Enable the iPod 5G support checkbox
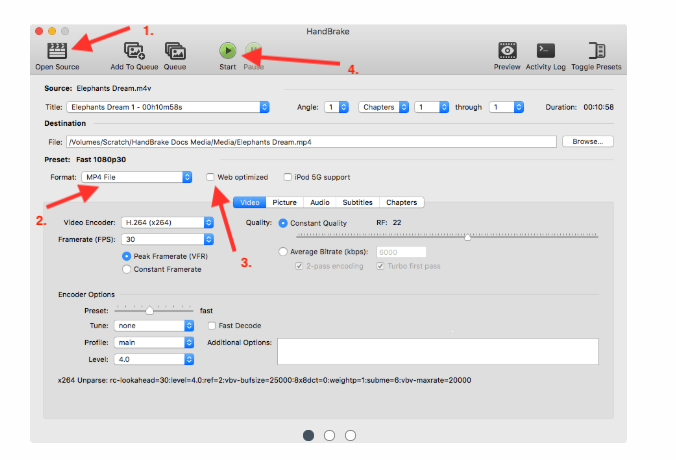This screenshot has height=460, width=676. 288,177
